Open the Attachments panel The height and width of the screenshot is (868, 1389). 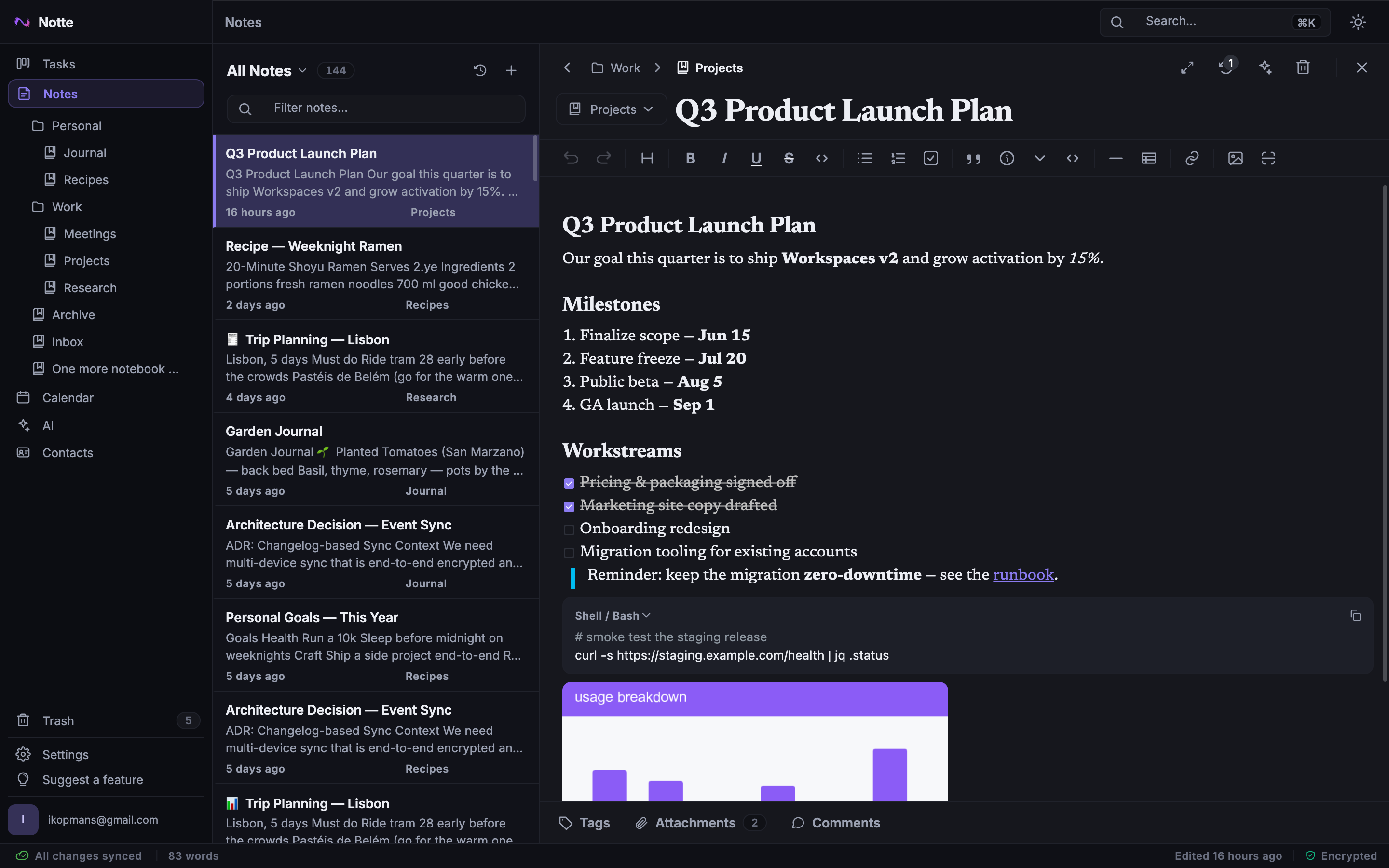(x=700, y=823)
